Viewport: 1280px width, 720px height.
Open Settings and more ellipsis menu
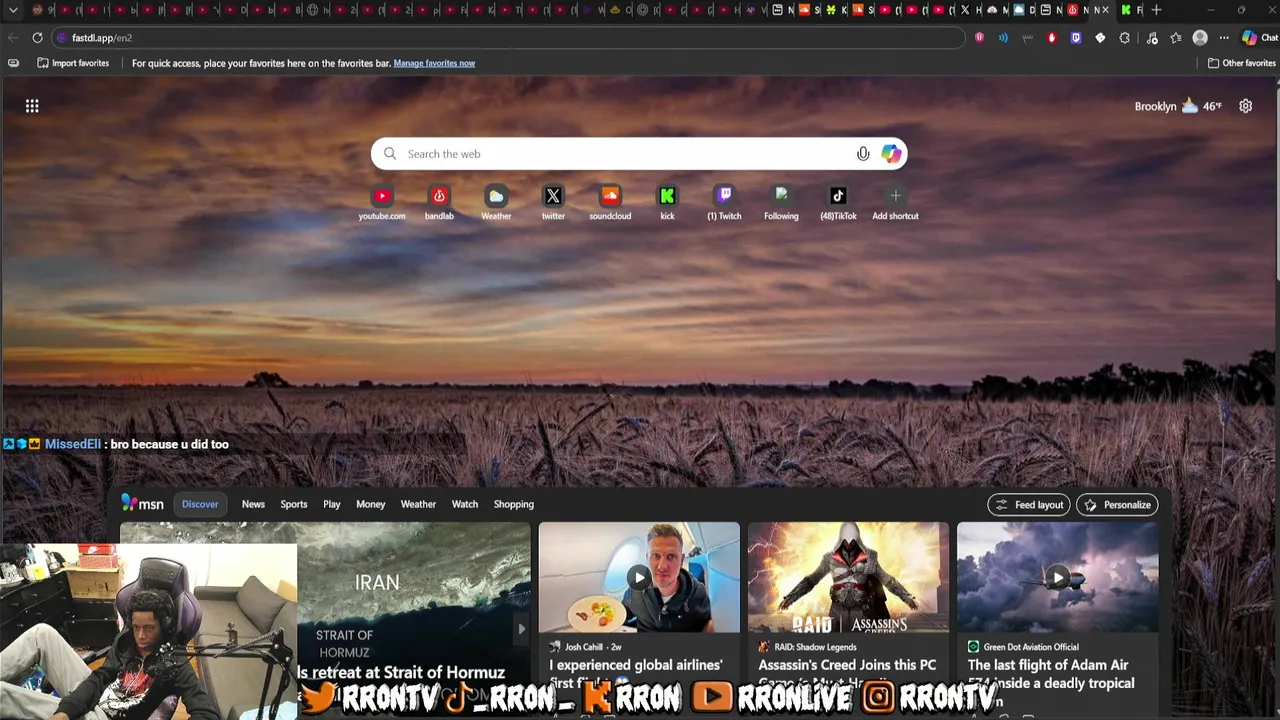coord(1224,38)
